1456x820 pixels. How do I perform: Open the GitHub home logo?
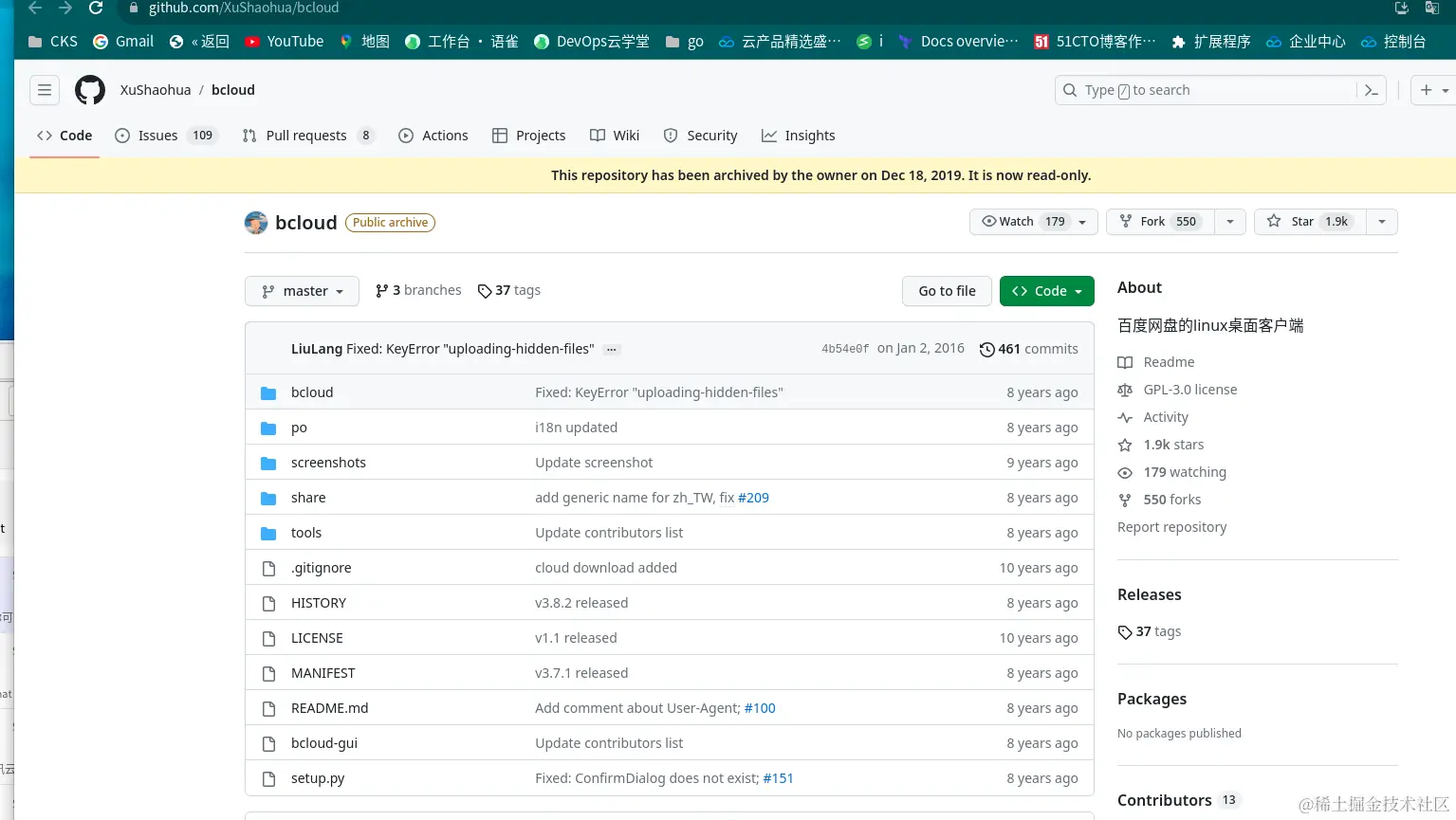pyautogui.click(x=90, y=90)
